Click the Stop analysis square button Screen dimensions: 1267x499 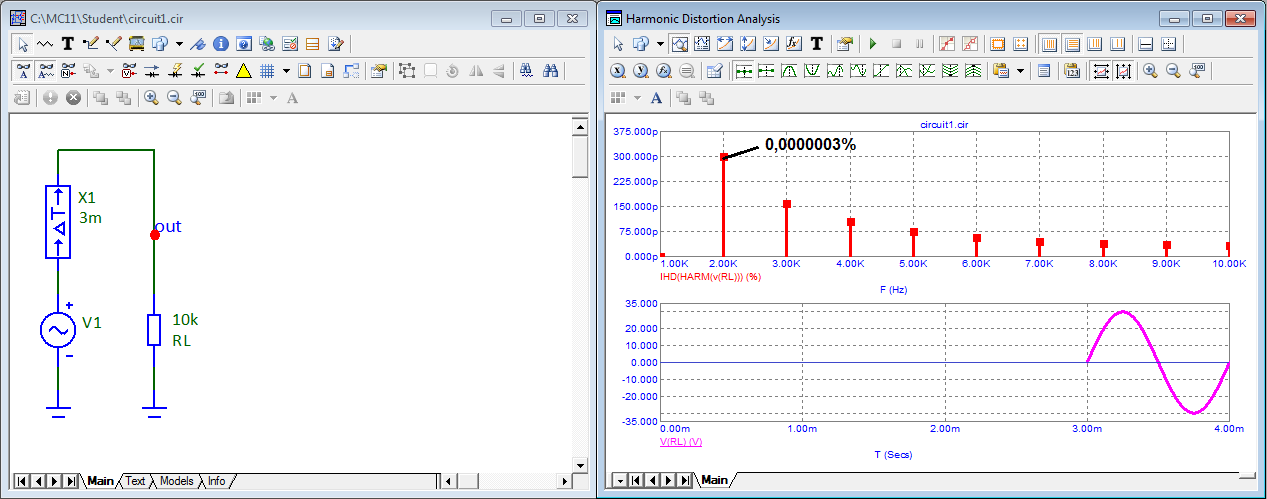click(x=896, y=44)
